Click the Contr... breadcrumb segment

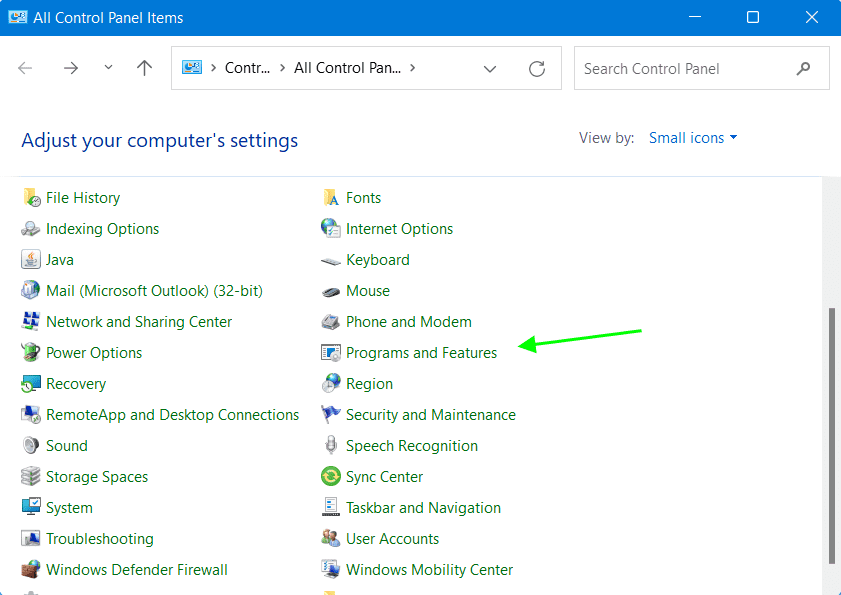click(x=247, y=68)
